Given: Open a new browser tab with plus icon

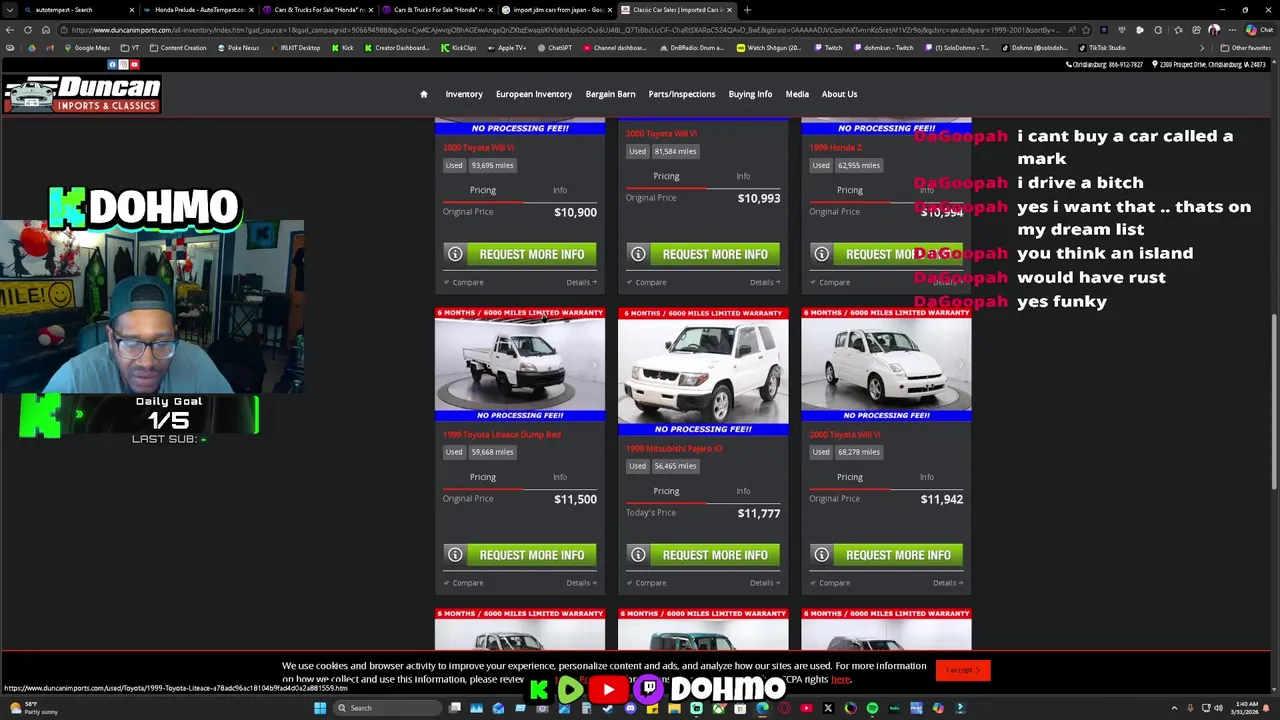Looking at the screenshot, I should tap(747, 10).
